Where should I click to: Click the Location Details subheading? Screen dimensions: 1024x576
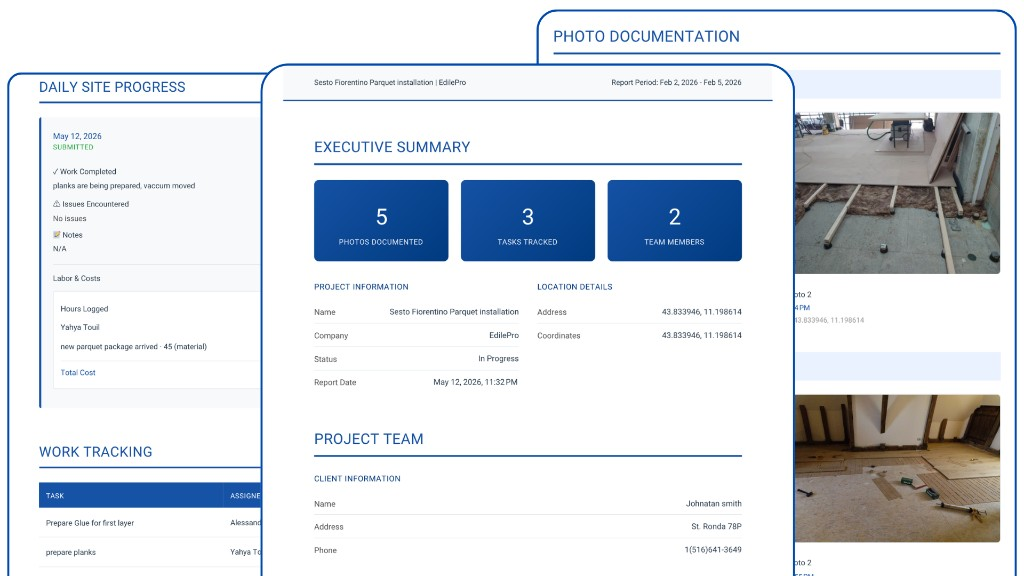575,287
